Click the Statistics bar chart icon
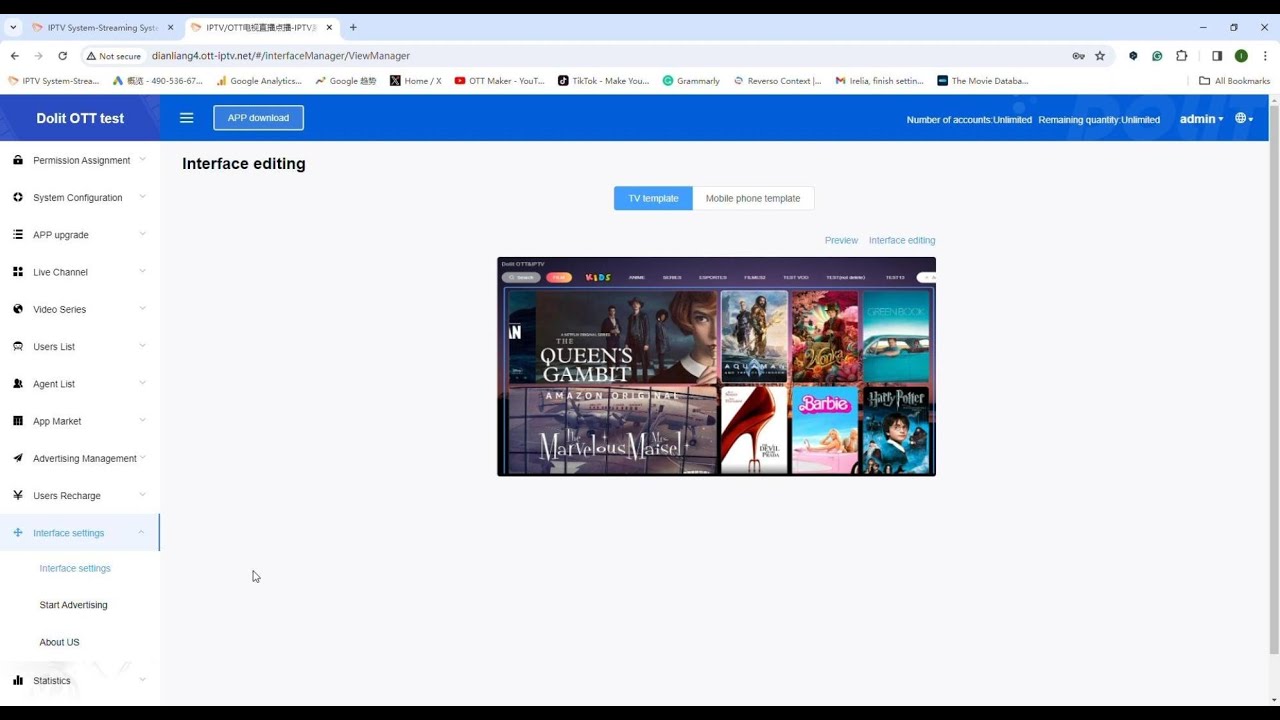This screenshot has width=1280, height=720. [18, 680]
